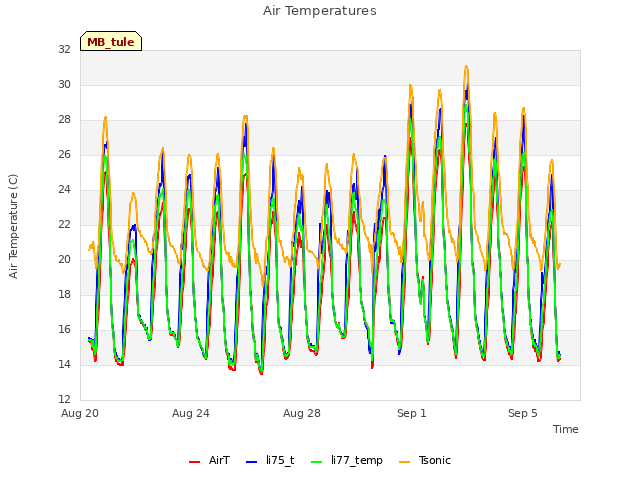The width and height of the screenshot is (640, 480).
Task: Click the red AirT legend color marker
Action: pos(194,462)
